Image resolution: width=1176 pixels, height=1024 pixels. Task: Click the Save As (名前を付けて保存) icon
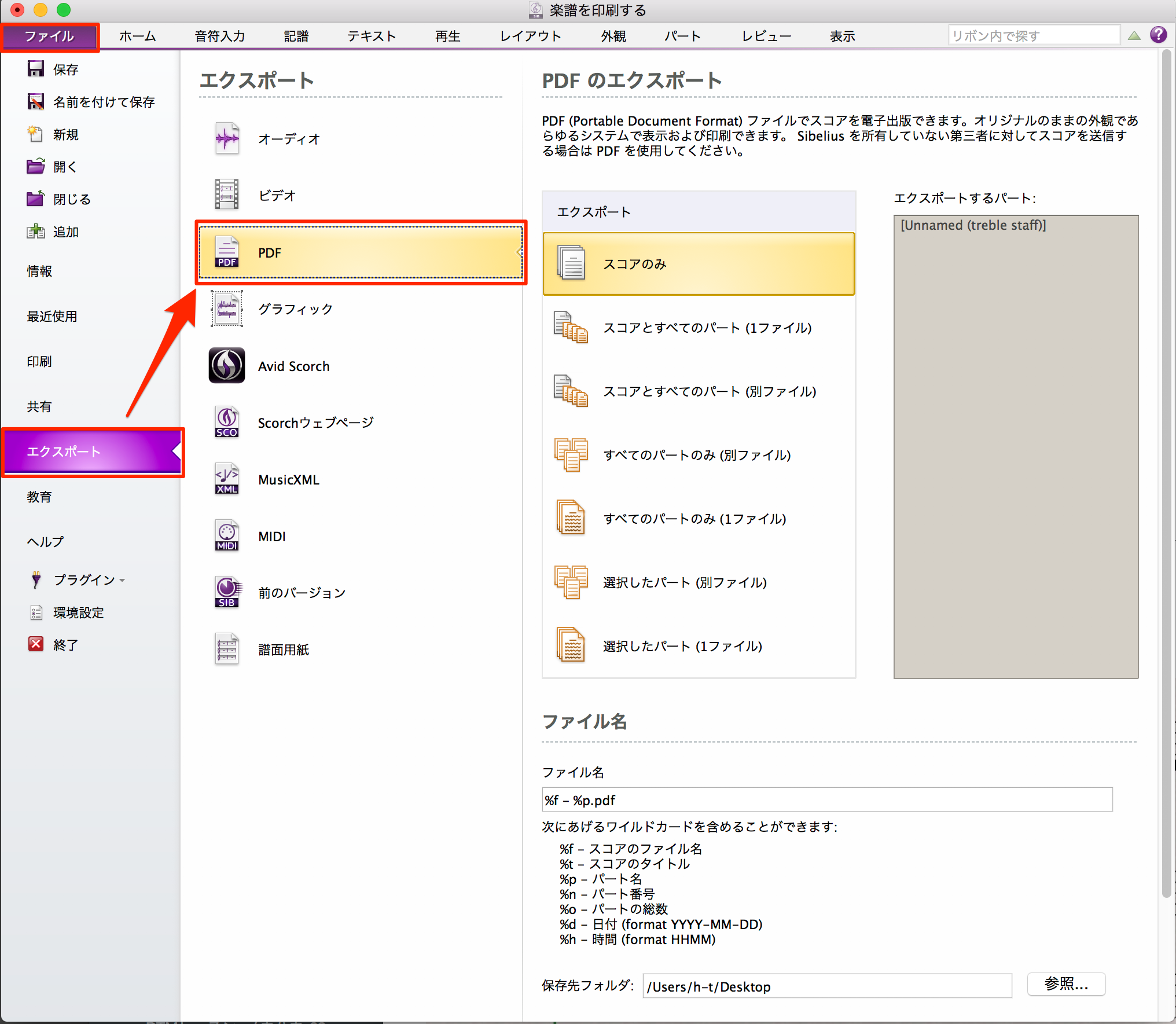coord(36,101)
